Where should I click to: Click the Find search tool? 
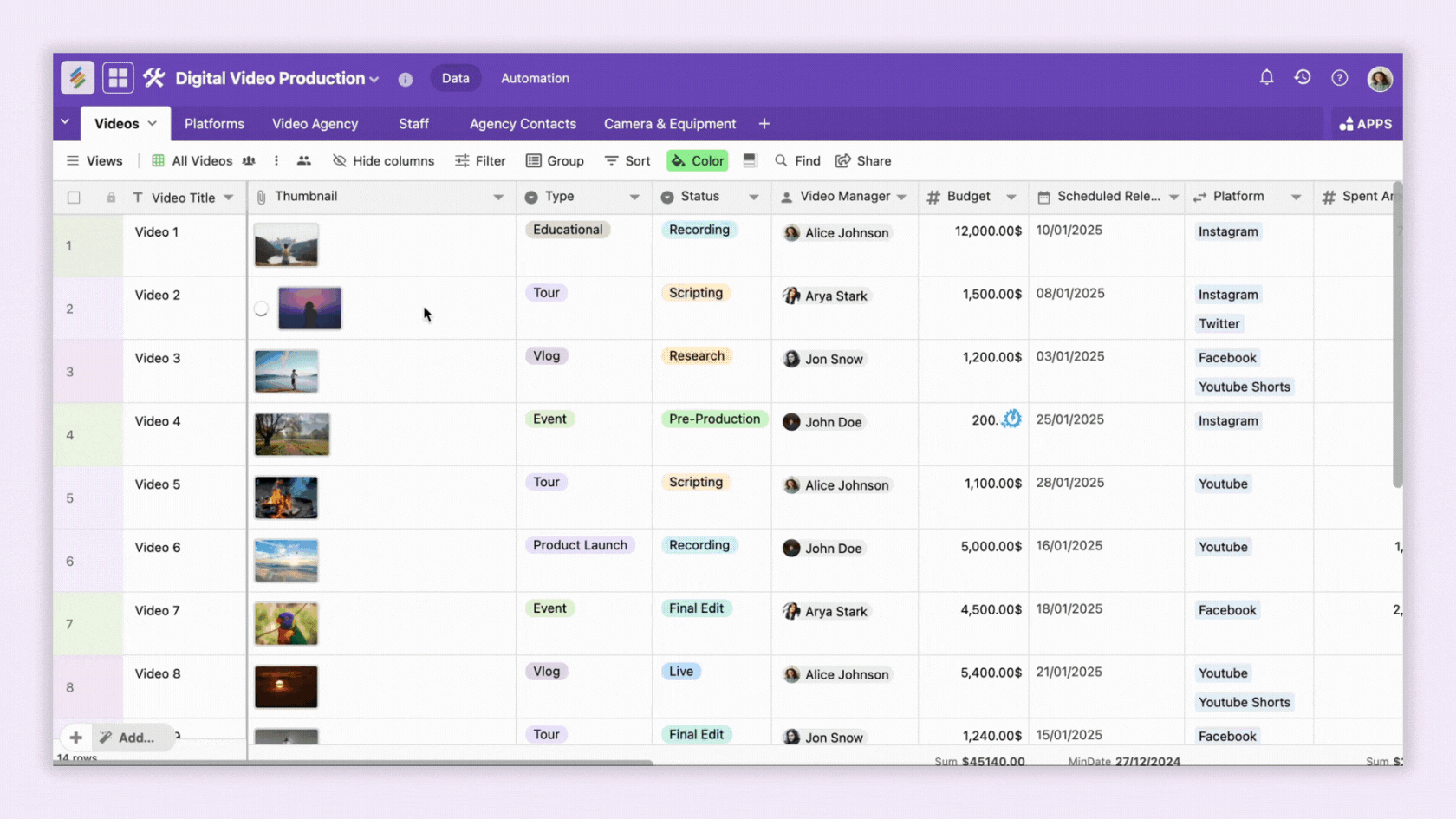point(797,161)
